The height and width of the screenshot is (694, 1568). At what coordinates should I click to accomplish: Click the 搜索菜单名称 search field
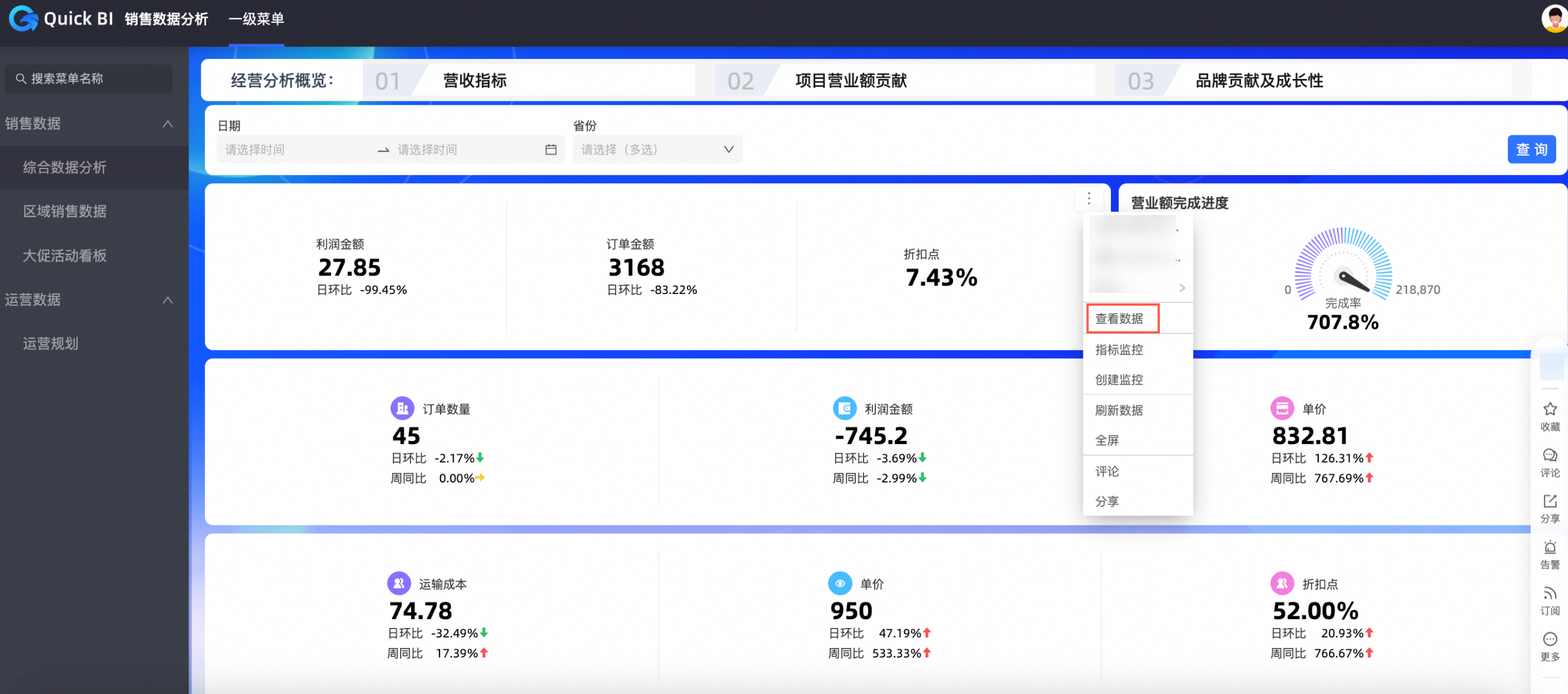point(89,78)
